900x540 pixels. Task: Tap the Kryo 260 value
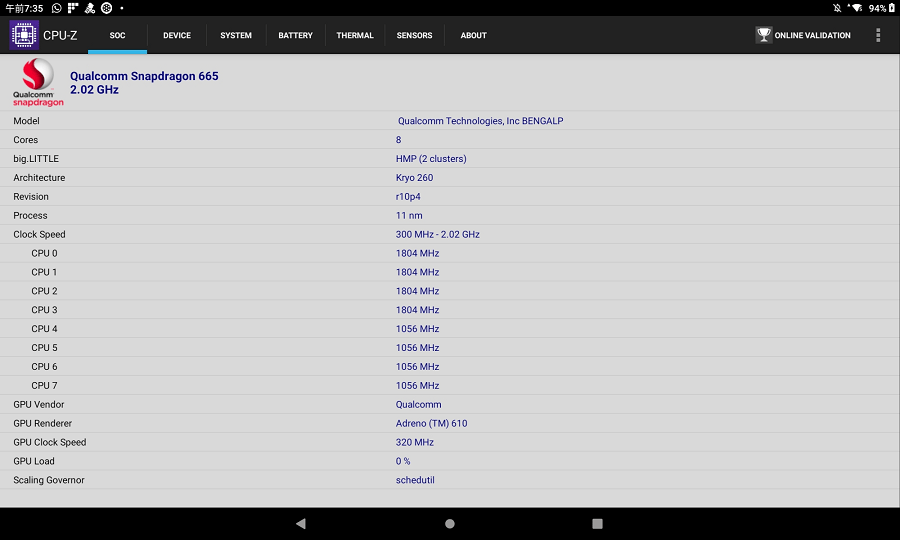coord(414,177)
